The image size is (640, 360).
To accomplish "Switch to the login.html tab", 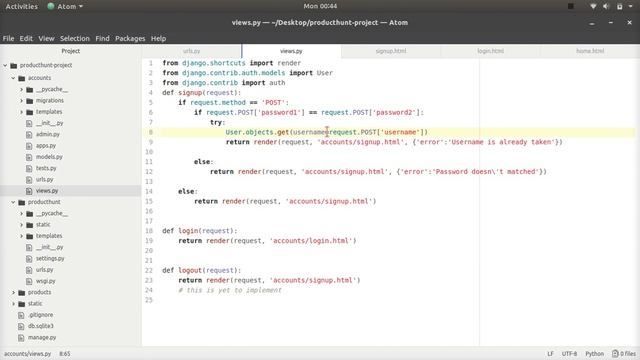I will [490, 51].
